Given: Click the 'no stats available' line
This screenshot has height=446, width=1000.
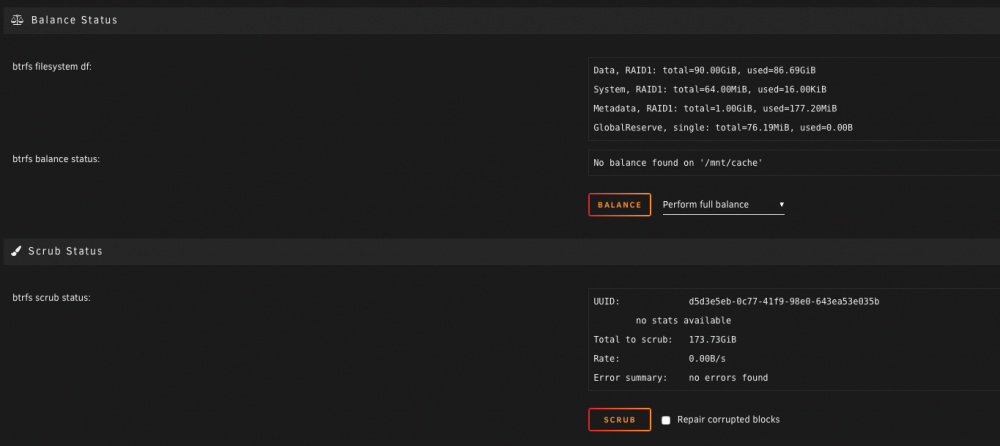Looking at the screenshot, I should pos(683,320).
